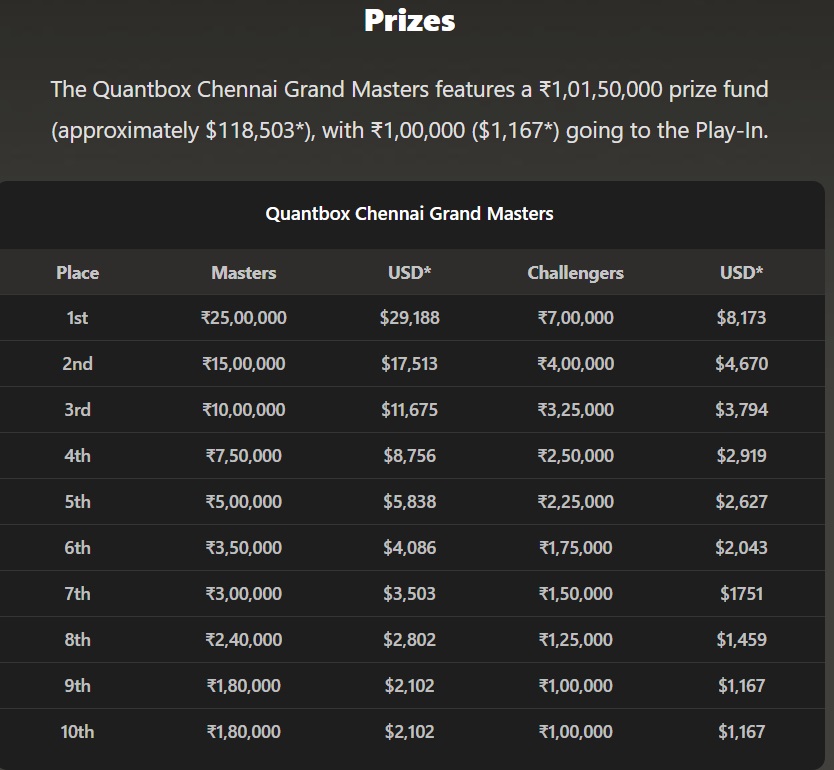Click the ₹10,00,000 third-place Masters prize
This screenshot has height=770, width=834.
244,410
